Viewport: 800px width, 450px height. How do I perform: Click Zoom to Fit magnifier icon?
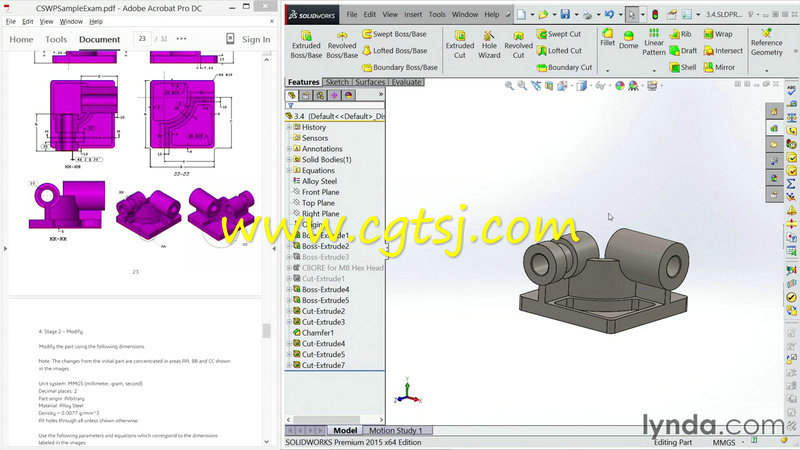point(509,86)
